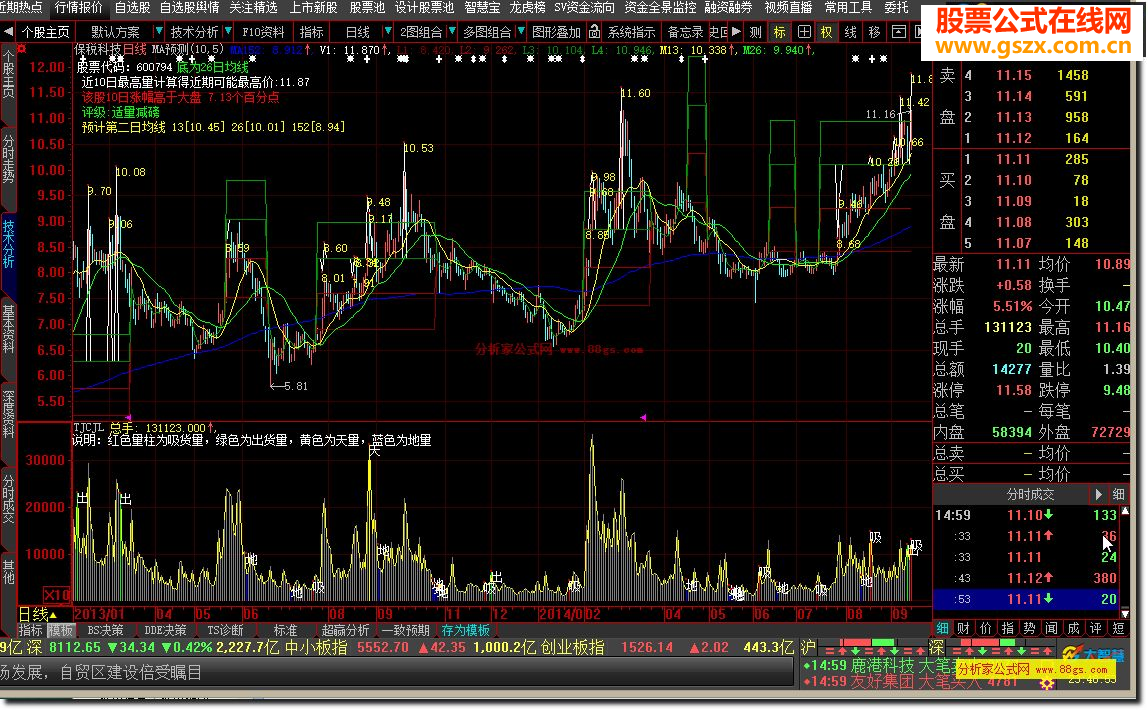Click the lock icon beside 图形叠加
The height and width of the screenshot is (710, 1148).
click(x=595, y=32)
